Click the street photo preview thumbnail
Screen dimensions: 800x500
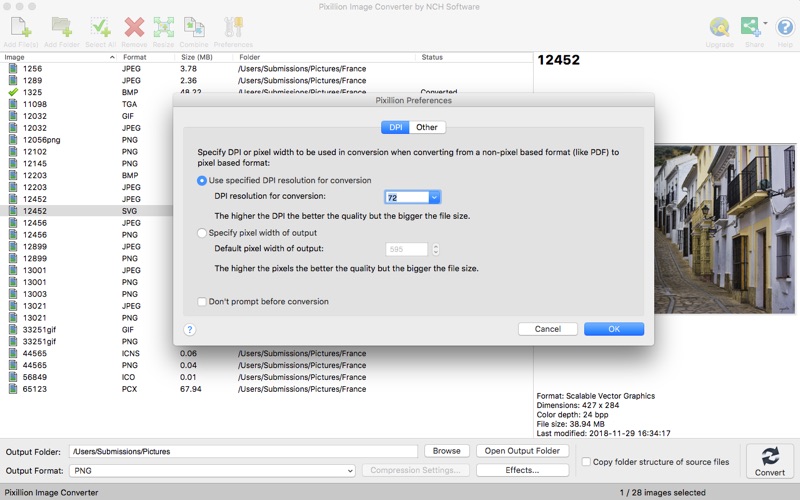pyautogui.click(x=724, y=229)
